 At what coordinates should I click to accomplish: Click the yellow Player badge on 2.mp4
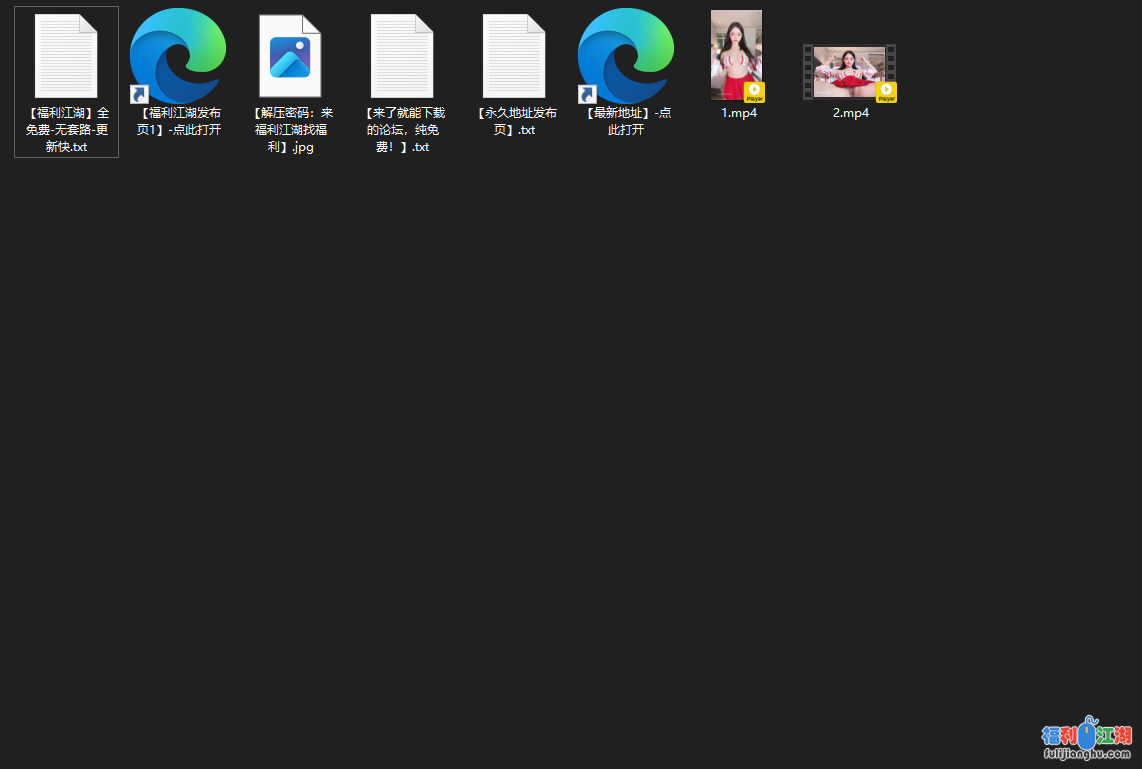(886, 92)
